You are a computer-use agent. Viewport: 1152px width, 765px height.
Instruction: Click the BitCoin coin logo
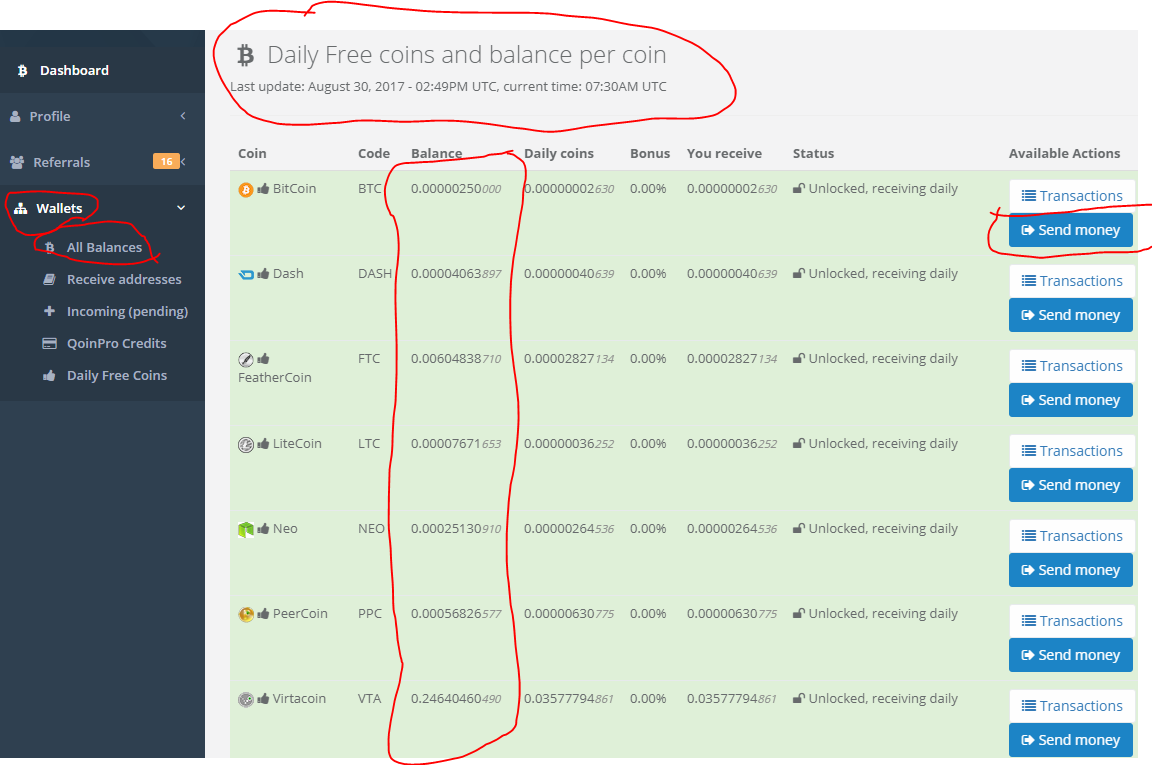click(x=245, y=190)
